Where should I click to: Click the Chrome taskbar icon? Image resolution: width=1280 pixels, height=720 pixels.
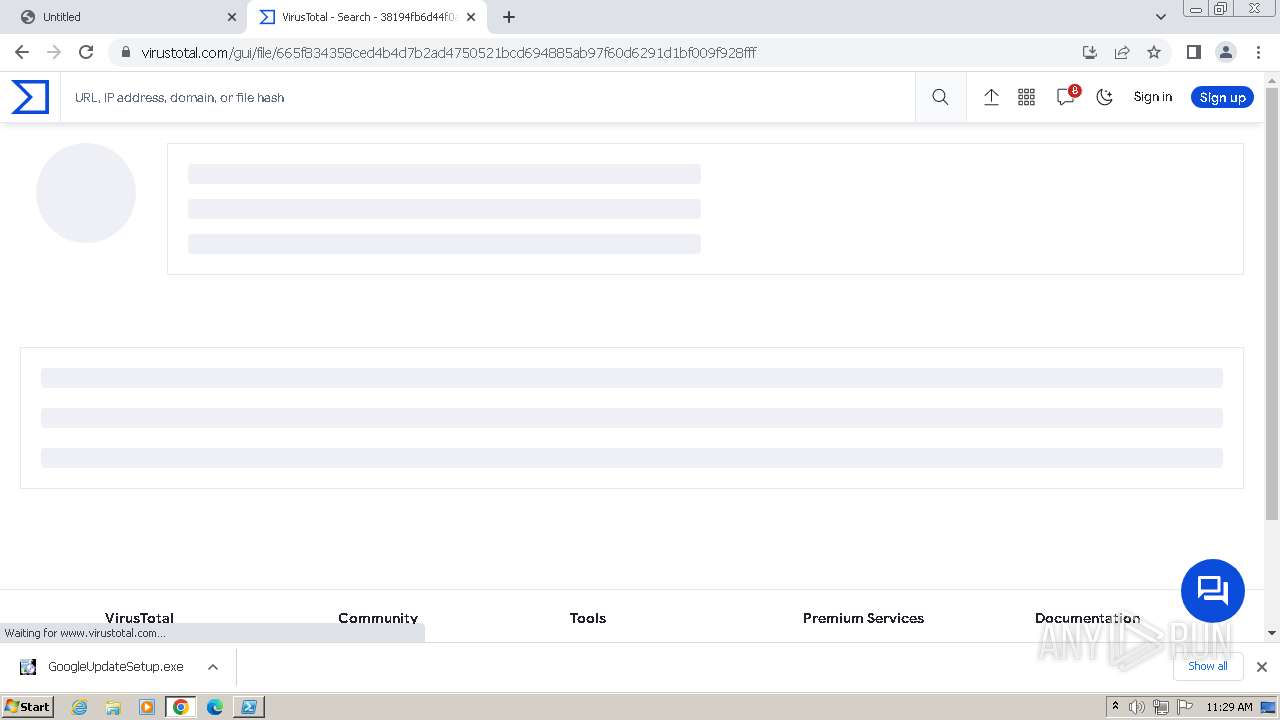click(181, 707)
